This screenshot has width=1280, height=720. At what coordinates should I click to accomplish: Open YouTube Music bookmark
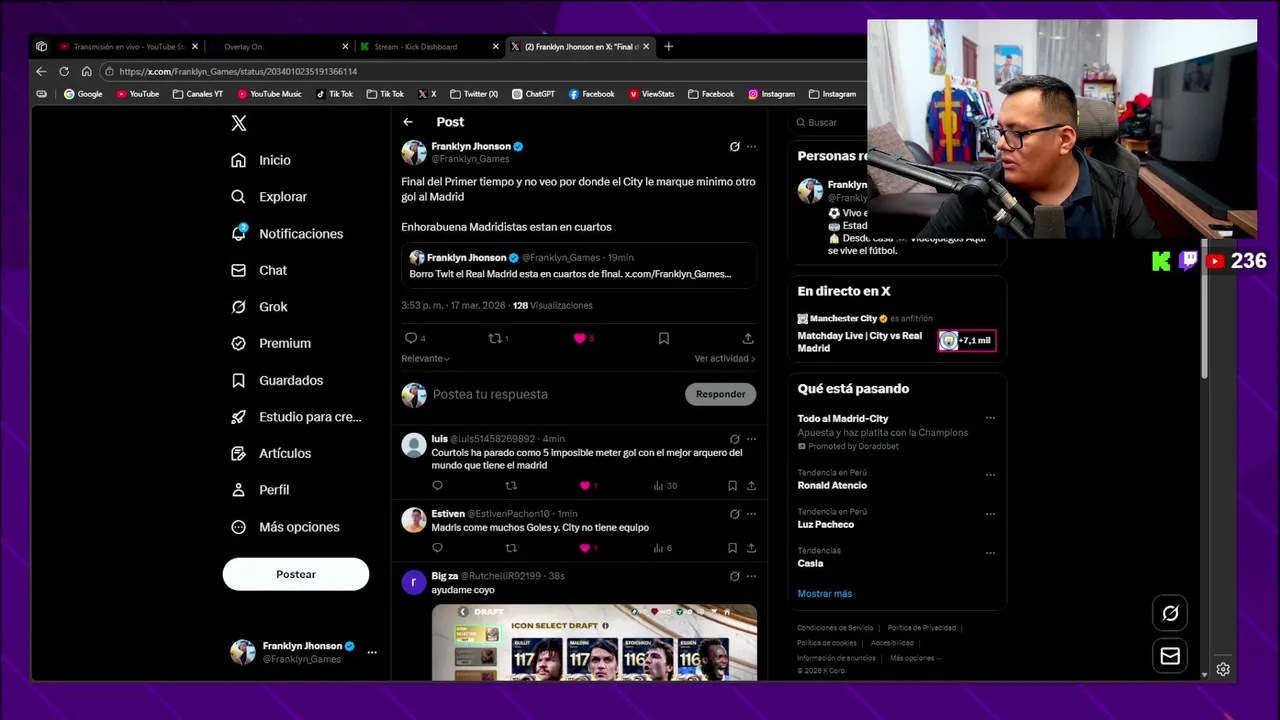pyautogui.click(x=269, y=94)
